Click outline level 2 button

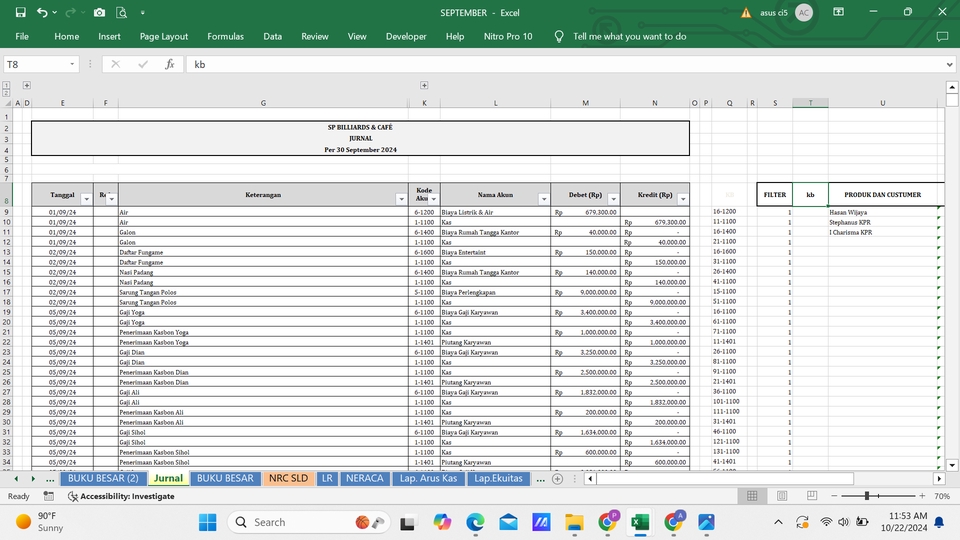(x=6, y=92)
